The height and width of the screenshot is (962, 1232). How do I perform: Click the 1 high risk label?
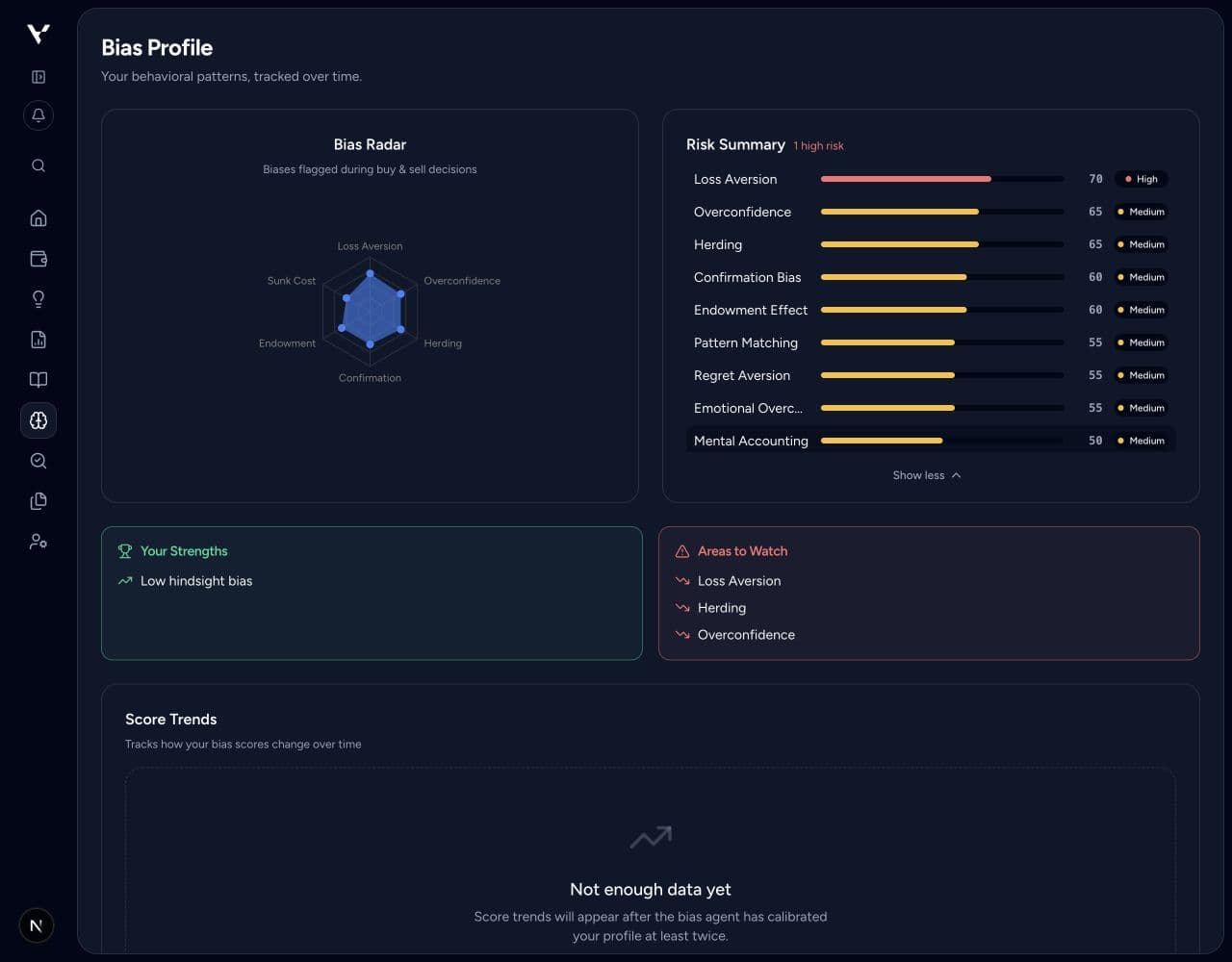tap(818, 146)
